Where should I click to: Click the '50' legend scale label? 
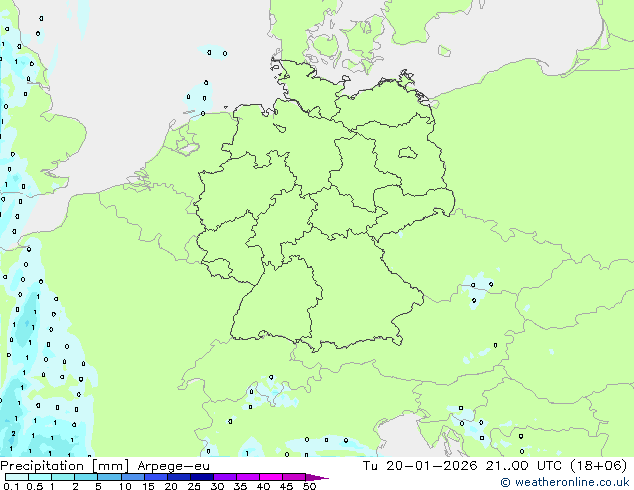click(x=309, y=486)
